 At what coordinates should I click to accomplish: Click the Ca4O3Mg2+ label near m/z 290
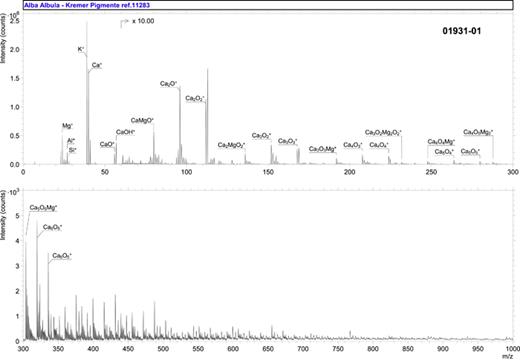(478, 133)
